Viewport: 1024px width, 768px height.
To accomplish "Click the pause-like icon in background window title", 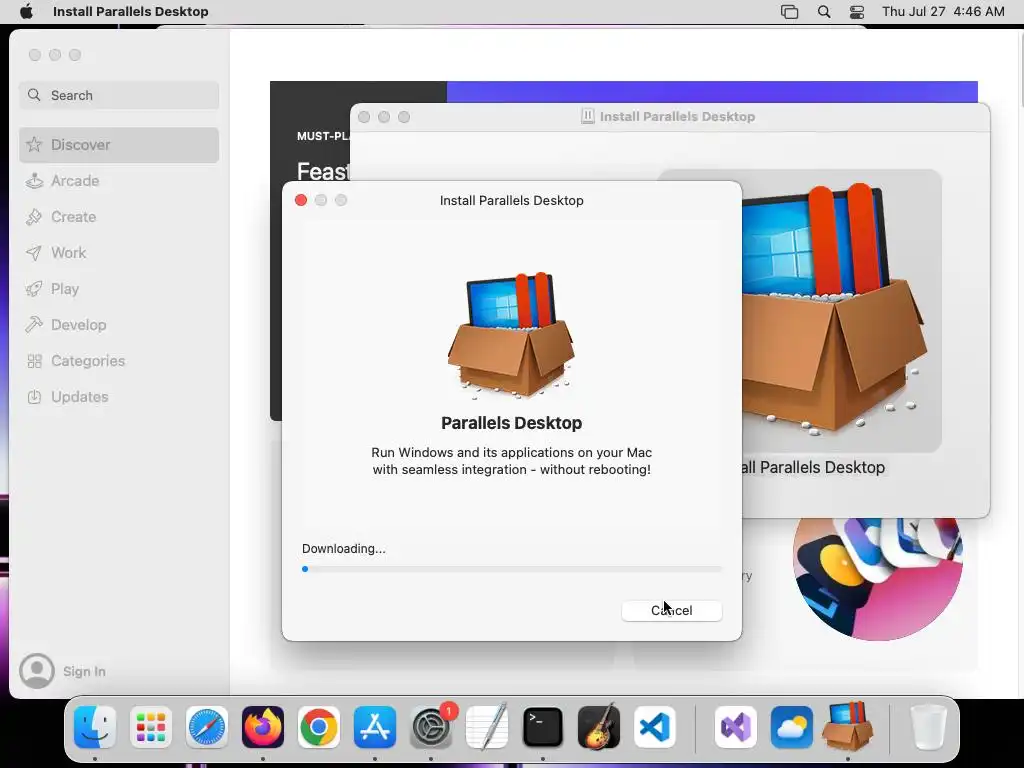I will tap(587, 116).
